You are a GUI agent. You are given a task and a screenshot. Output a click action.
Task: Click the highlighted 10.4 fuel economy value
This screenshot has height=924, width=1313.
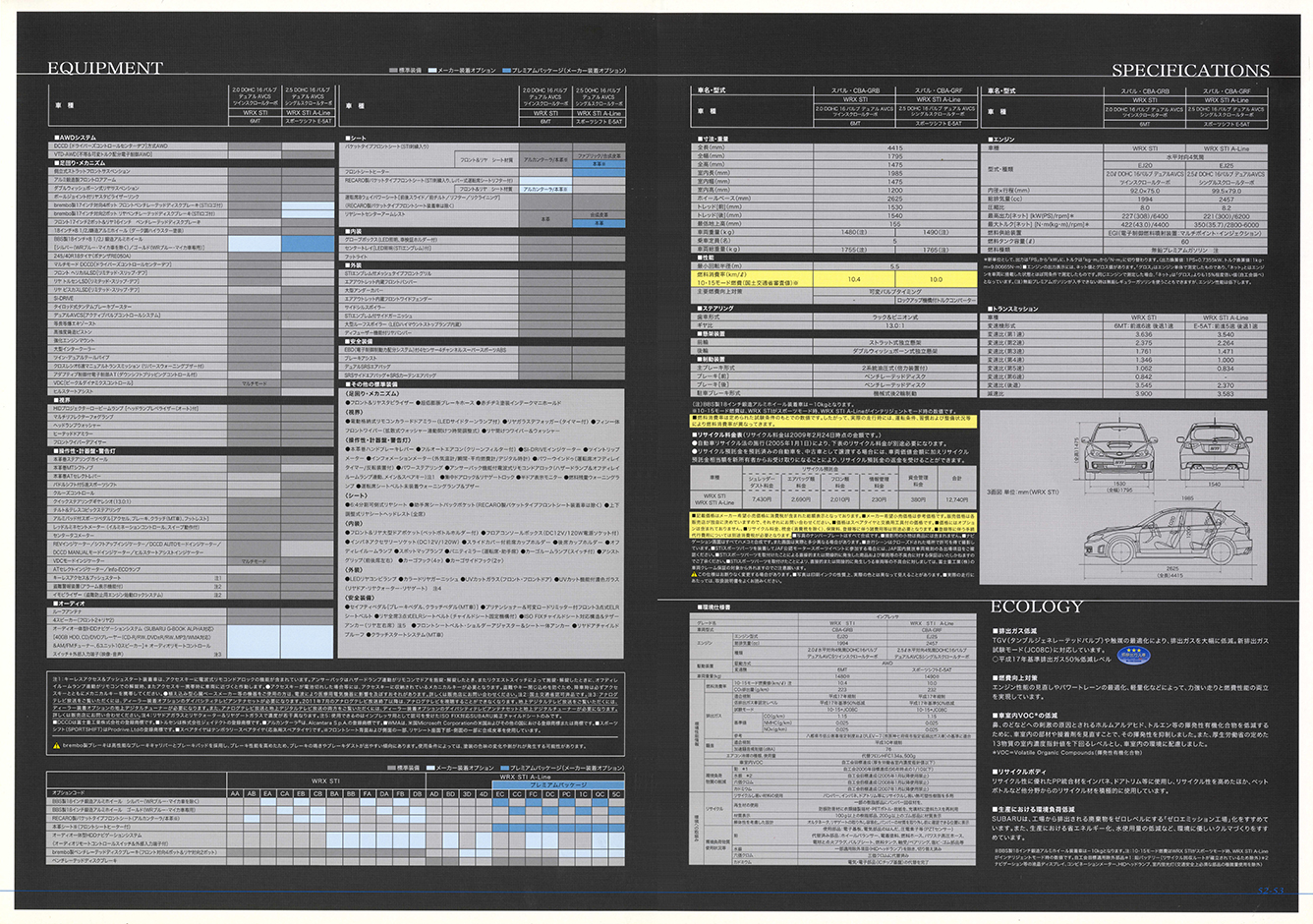click(x=854, y=279)
